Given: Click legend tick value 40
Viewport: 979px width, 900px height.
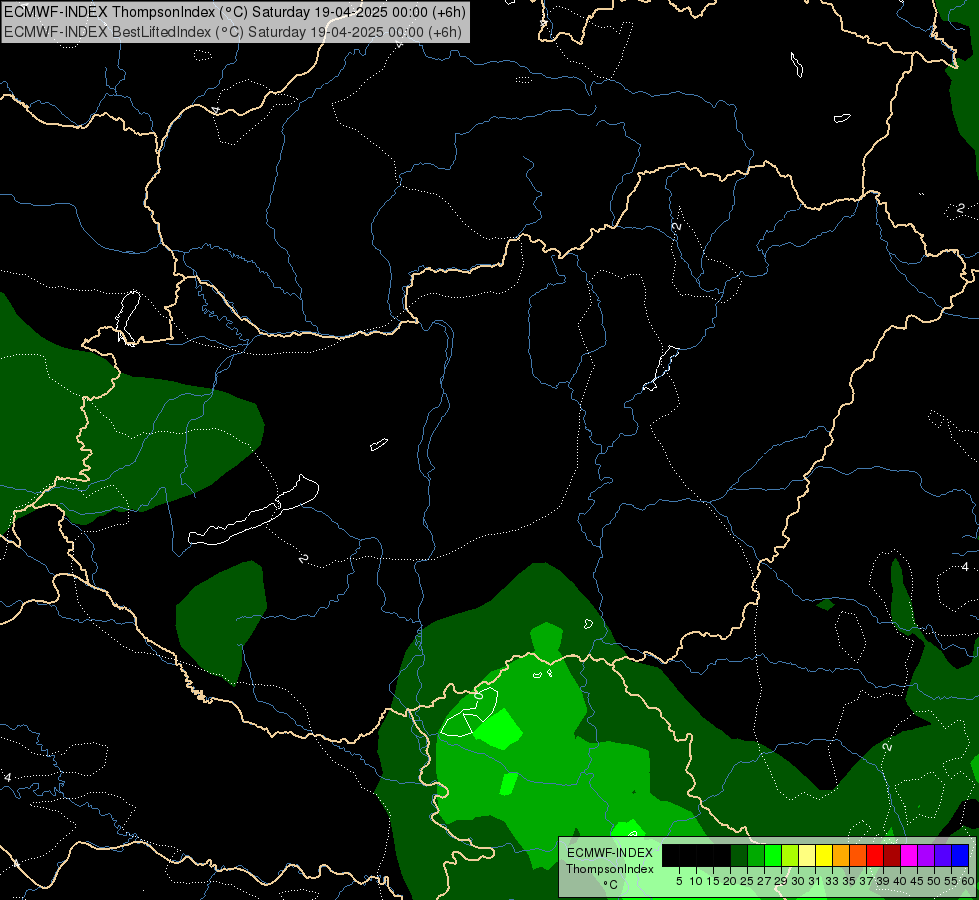Looking at the screenshot, I should click(900, 881).
